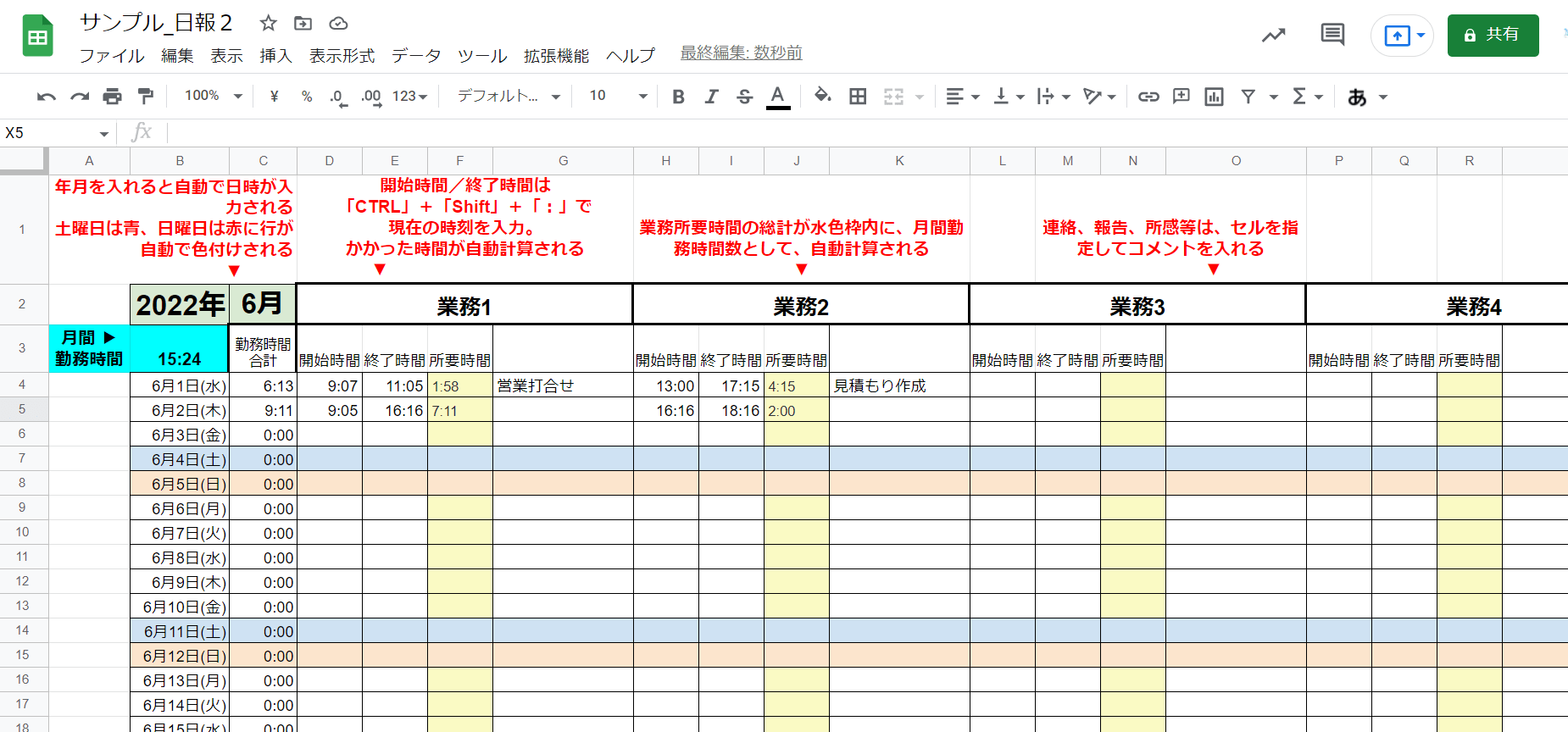Click the undo arrow icon
1568x732 pixels.
pos(46,97)
